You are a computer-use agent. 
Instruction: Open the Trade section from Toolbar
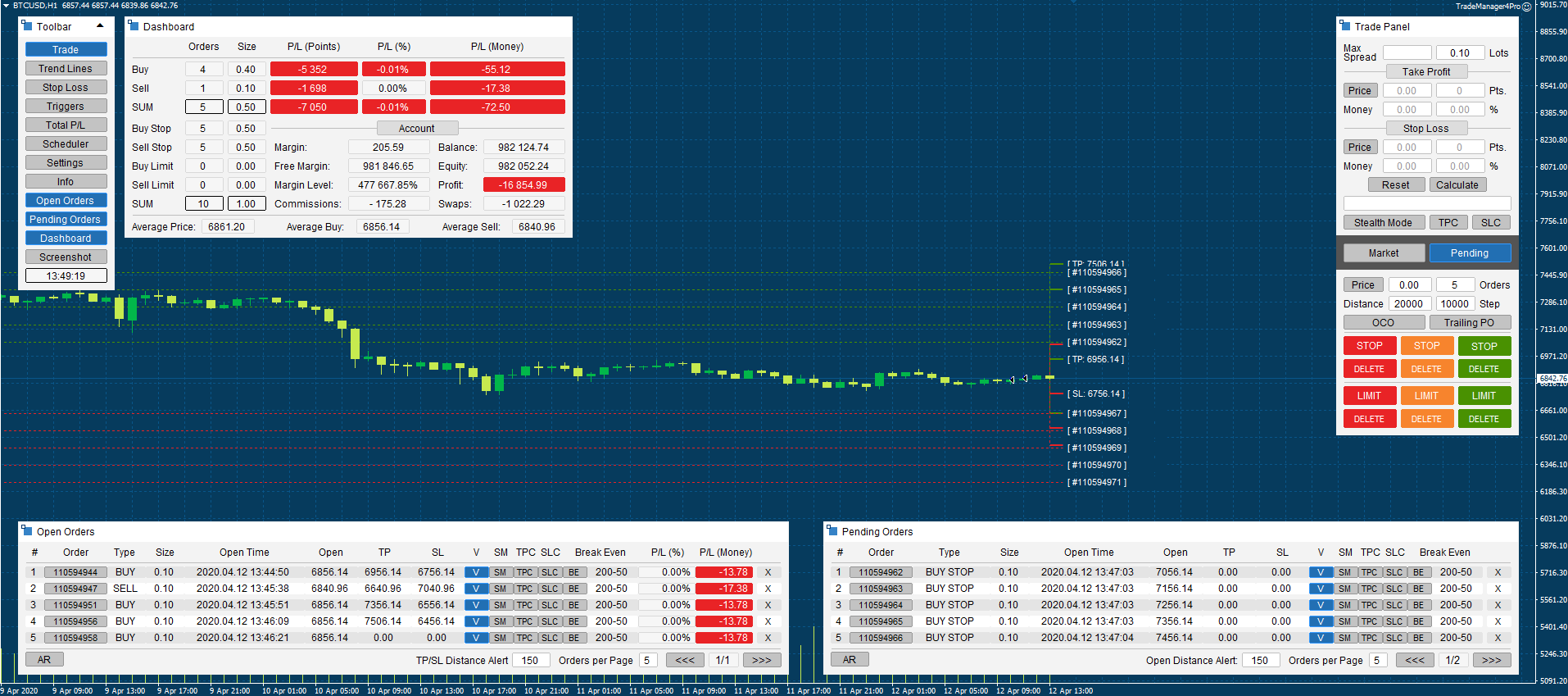click(x=66, y=50)
